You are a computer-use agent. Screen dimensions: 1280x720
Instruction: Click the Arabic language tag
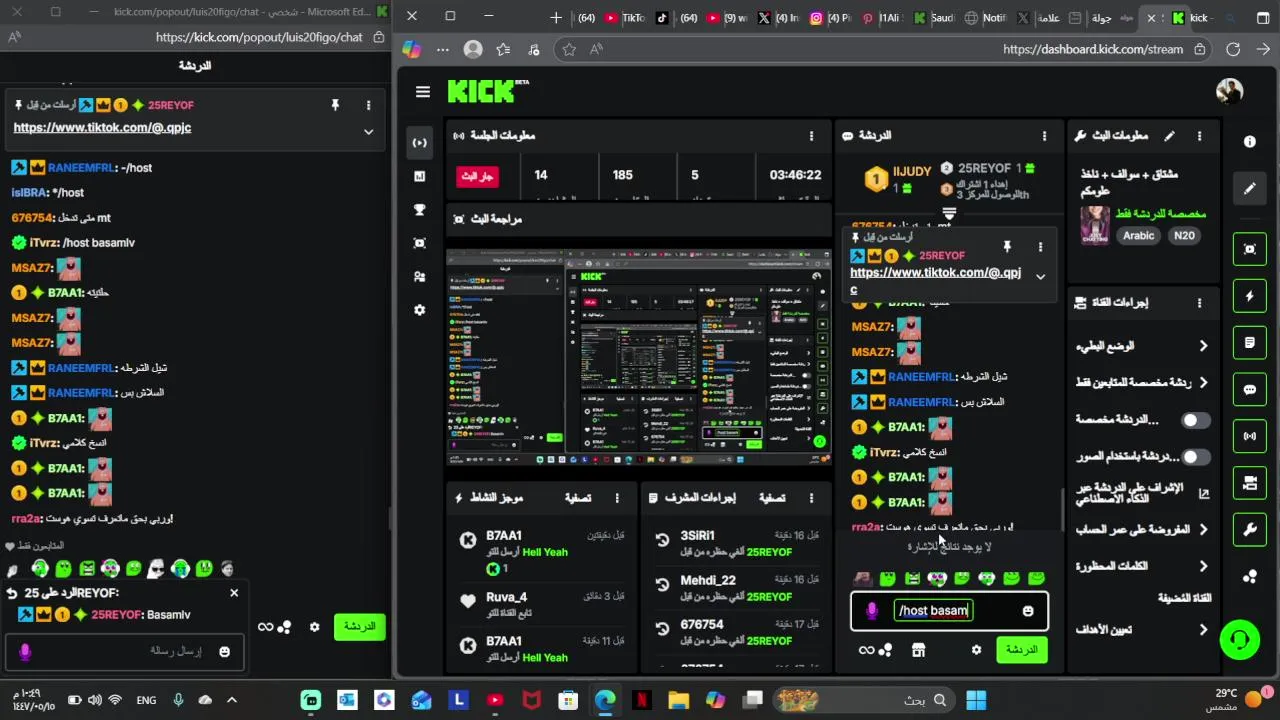[x=1138, y=236]
